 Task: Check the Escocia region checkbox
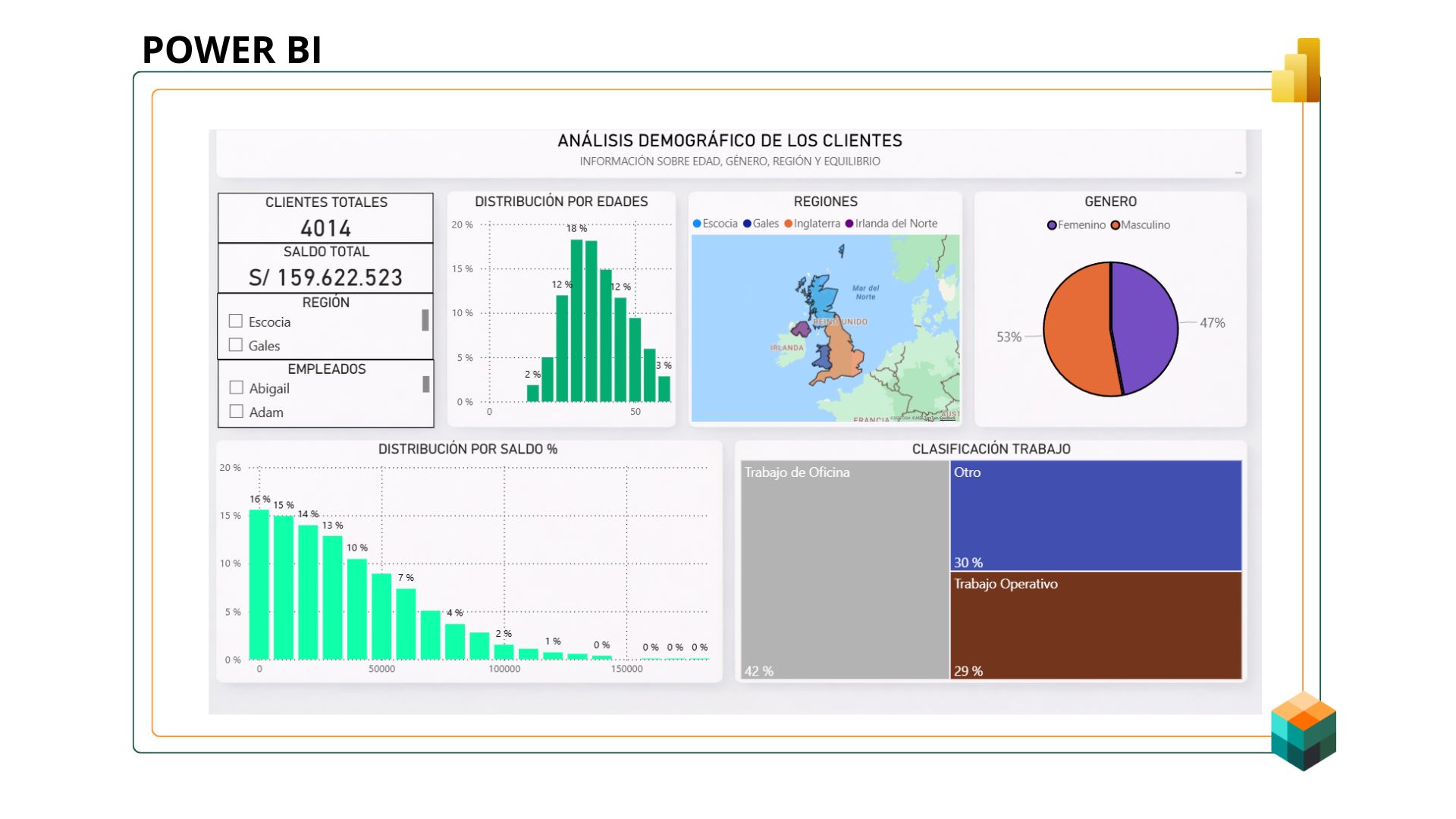(x=236, y=321)
